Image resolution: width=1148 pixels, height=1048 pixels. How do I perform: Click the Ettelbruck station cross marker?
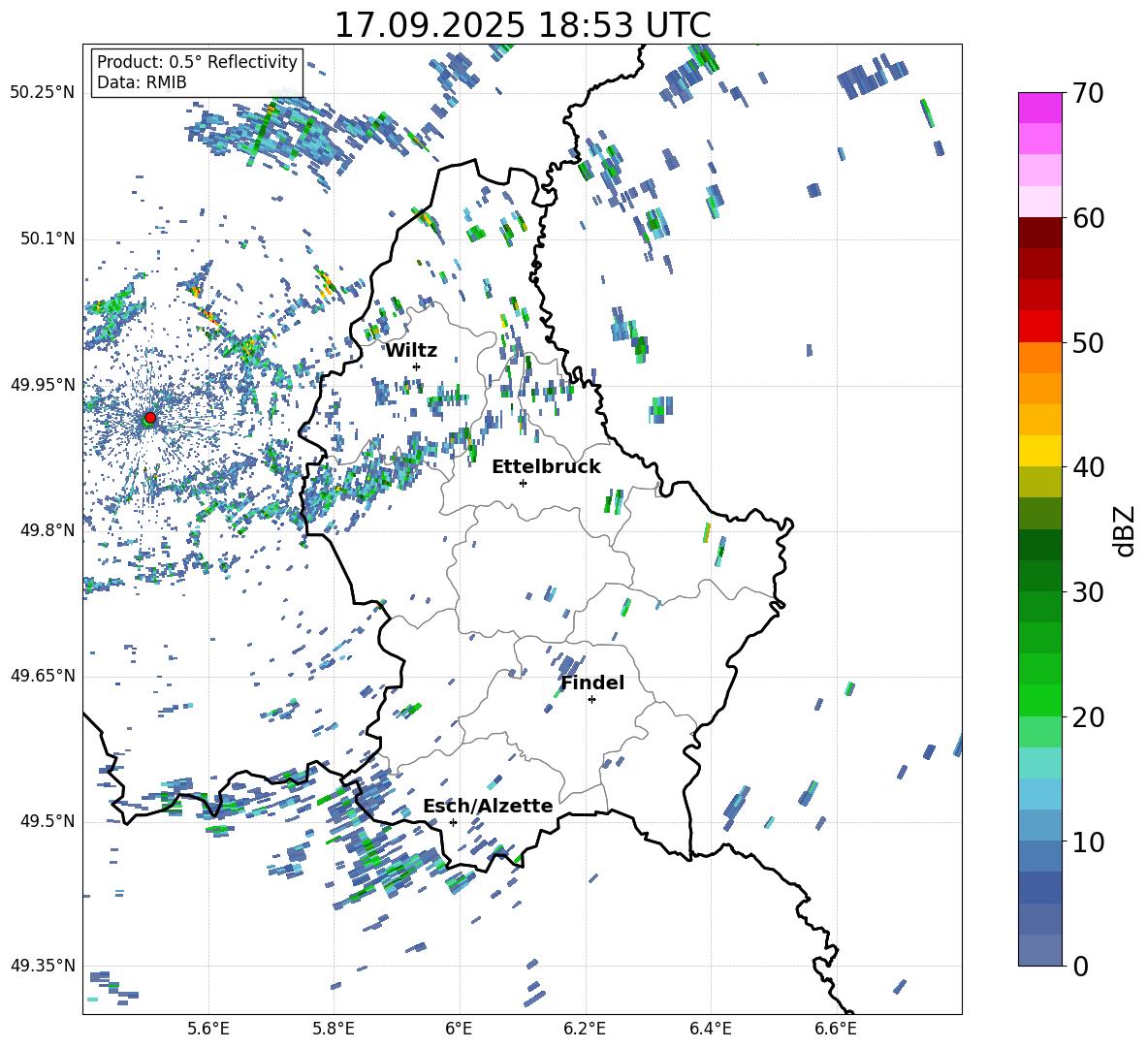click(523, 483)
